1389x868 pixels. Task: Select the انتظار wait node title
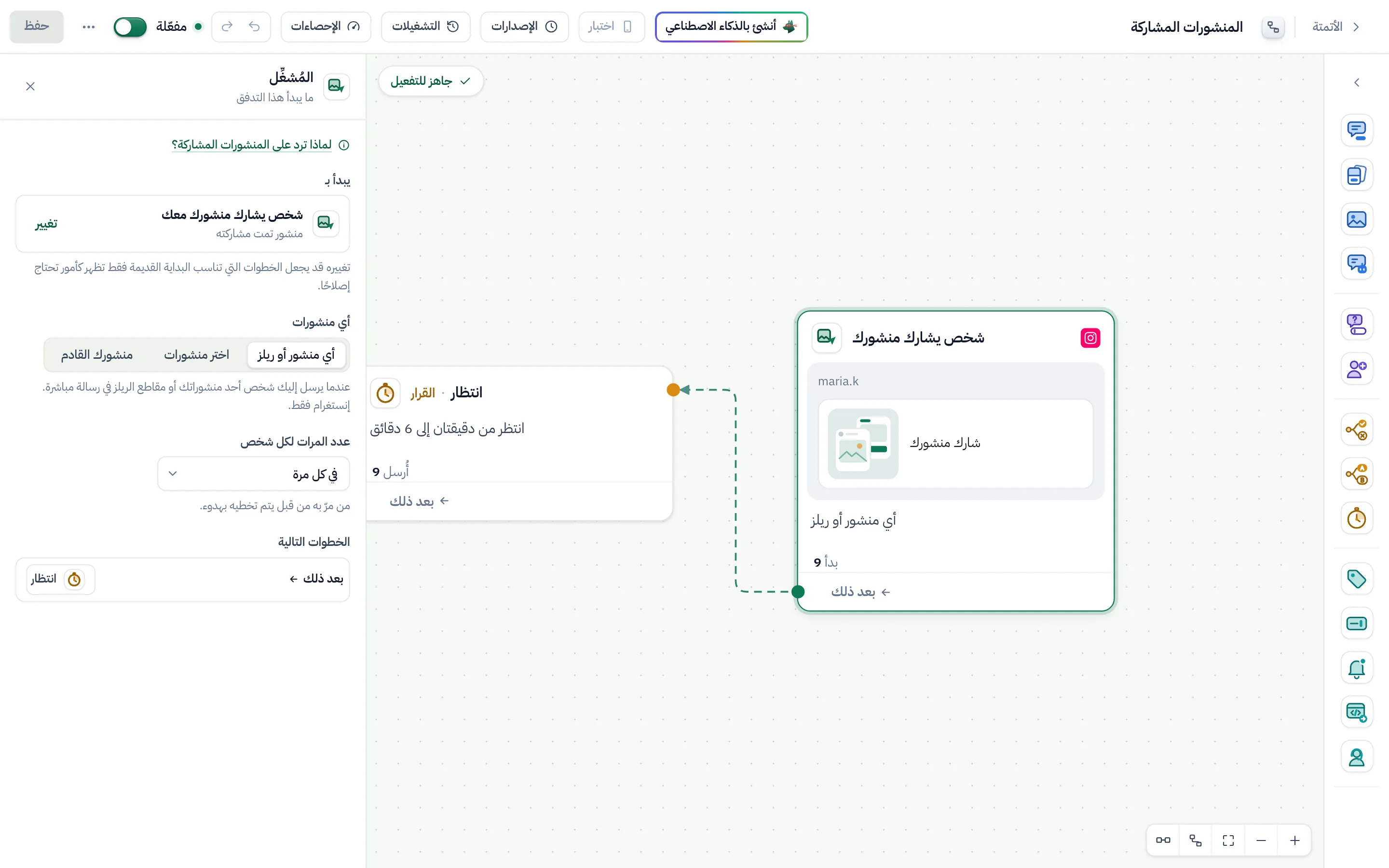(x=466, y=393)
